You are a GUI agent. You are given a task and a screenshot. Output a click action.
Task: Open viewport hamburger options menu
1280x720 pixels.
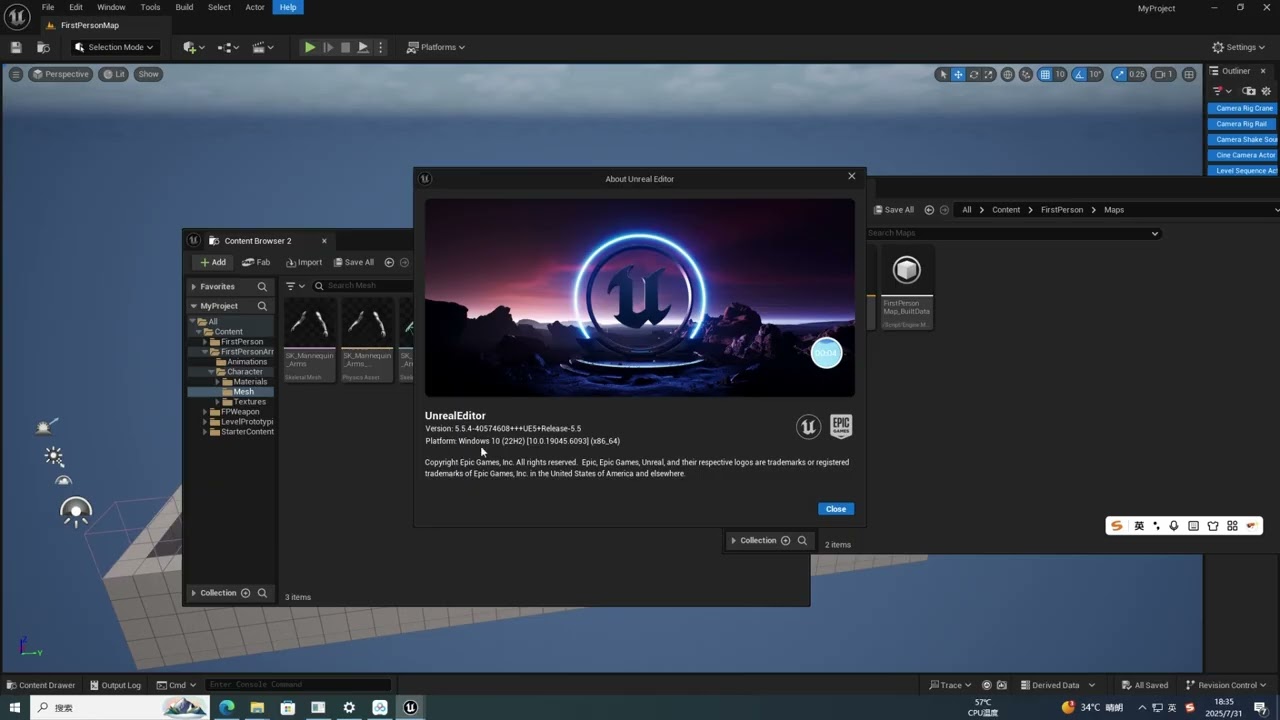[x=15, y=74]
